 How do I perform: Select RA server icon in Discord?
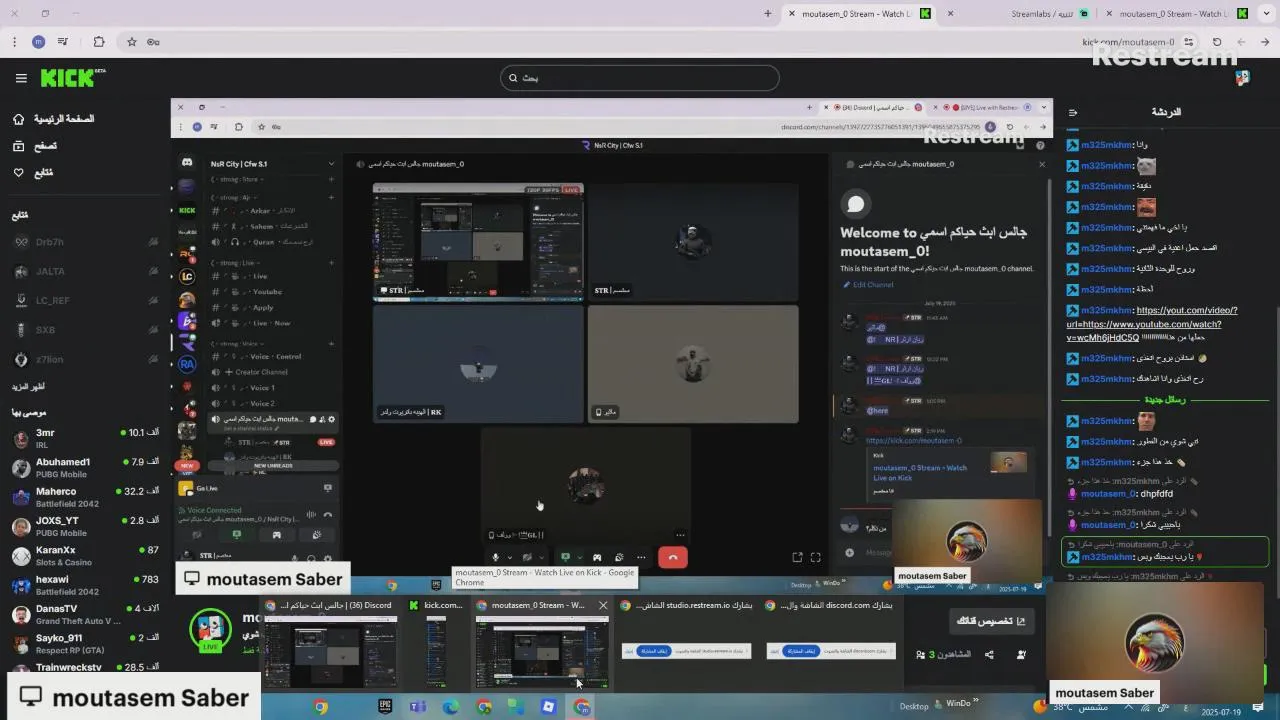[x=187, y=364]
